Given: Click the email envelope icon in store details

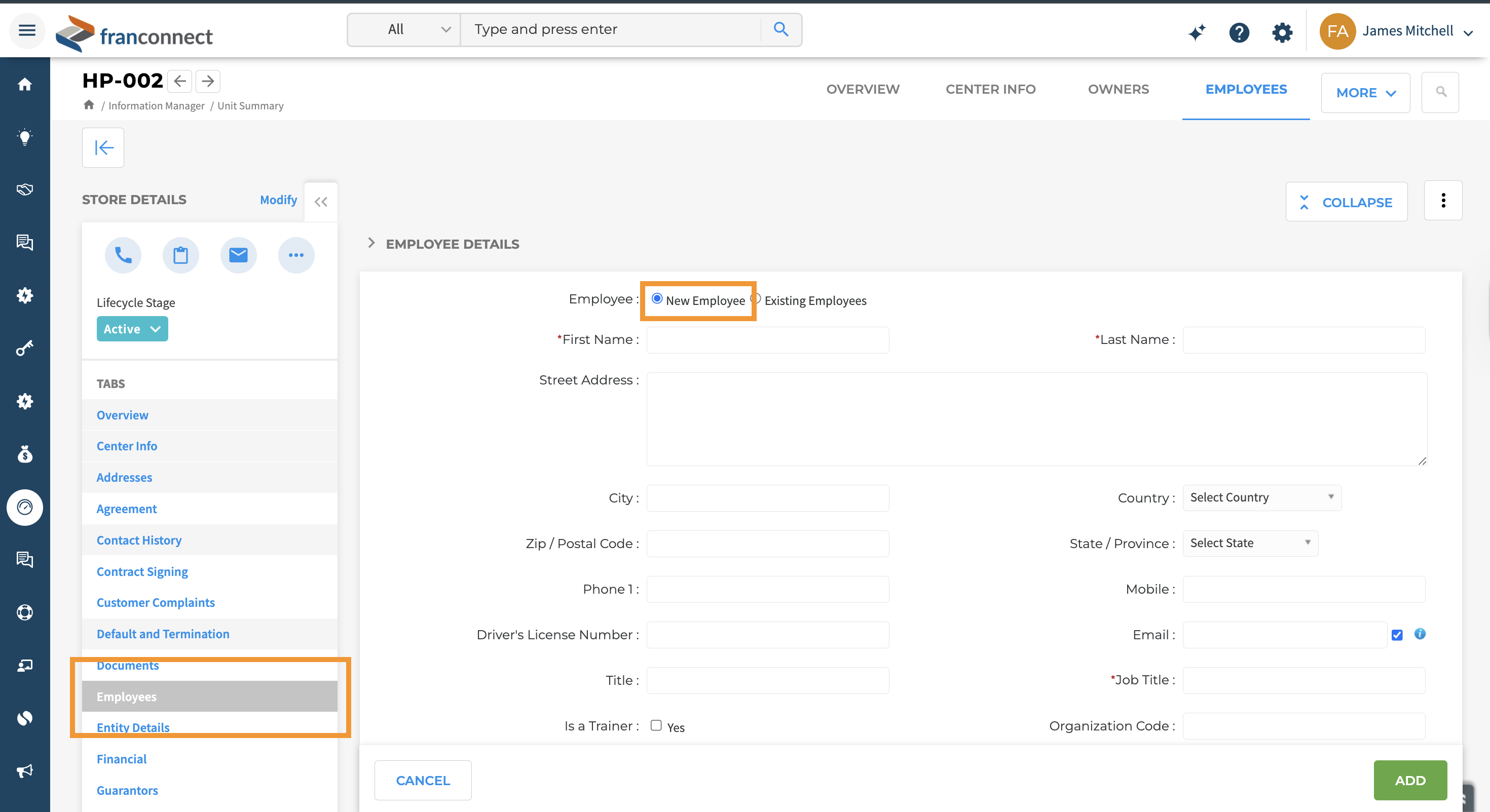Looking at the screenshot, I should [238, 255].
